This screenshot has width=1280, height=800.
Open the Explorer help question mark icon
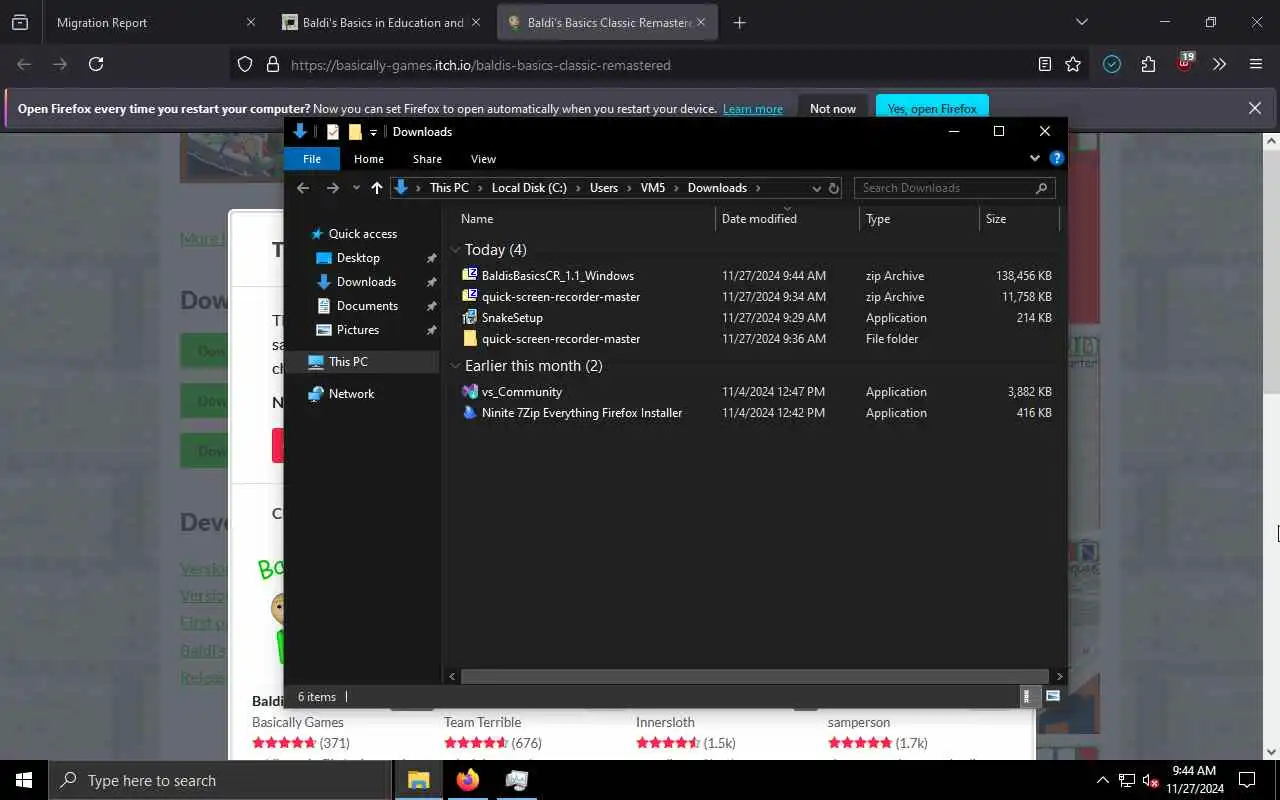[x=1056, y=158]
